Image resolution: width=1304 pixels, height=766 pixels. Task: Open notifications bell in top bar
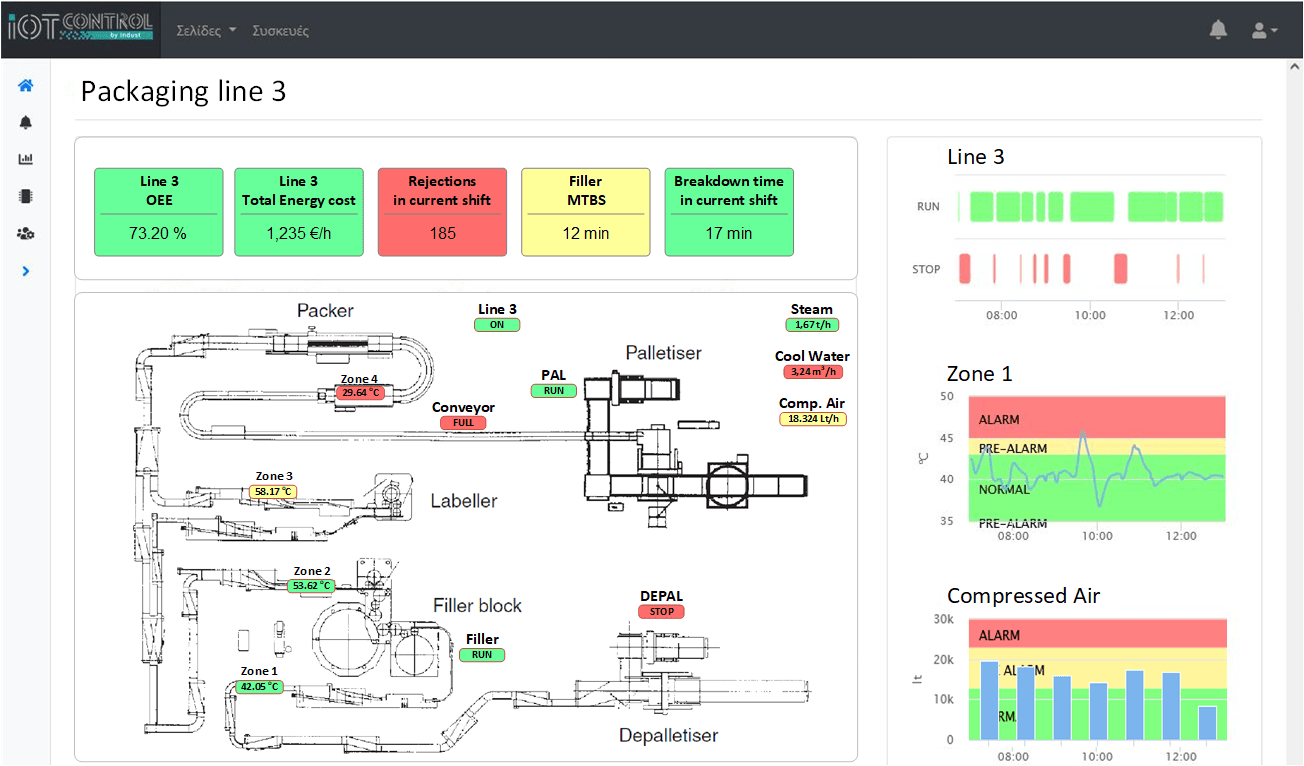(1218, 30)
